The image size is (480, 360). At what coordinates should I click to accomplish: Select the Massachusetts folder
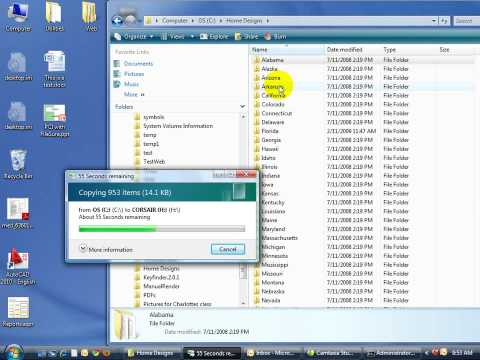point(280,238)
